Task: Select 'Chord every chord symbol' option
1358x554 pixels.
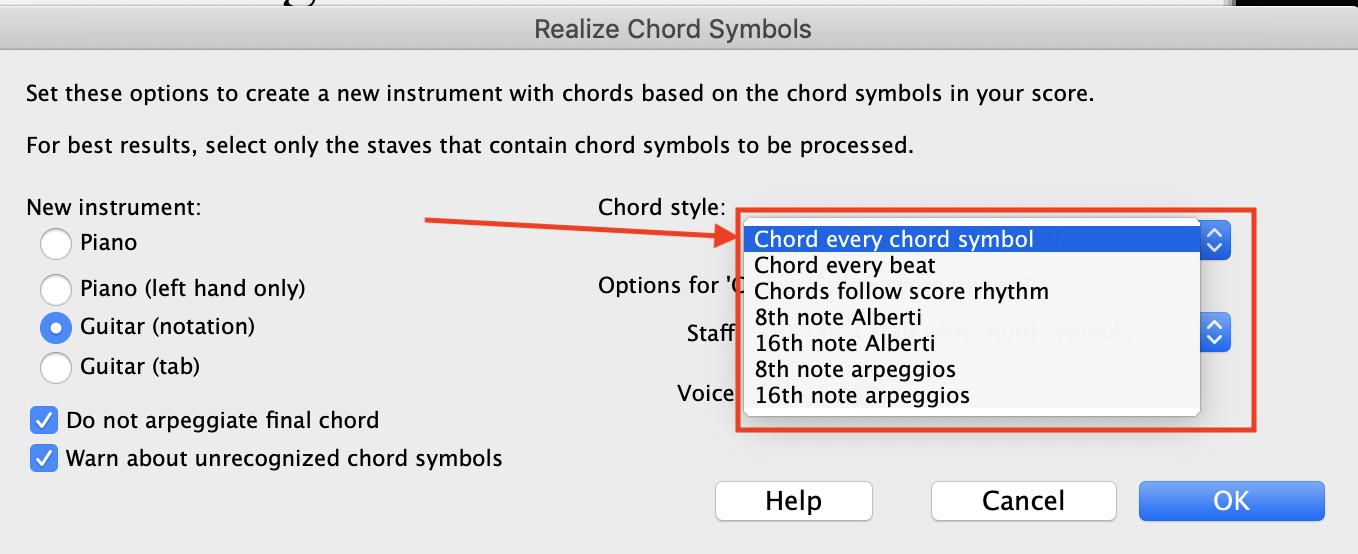Action: point(893,240)
